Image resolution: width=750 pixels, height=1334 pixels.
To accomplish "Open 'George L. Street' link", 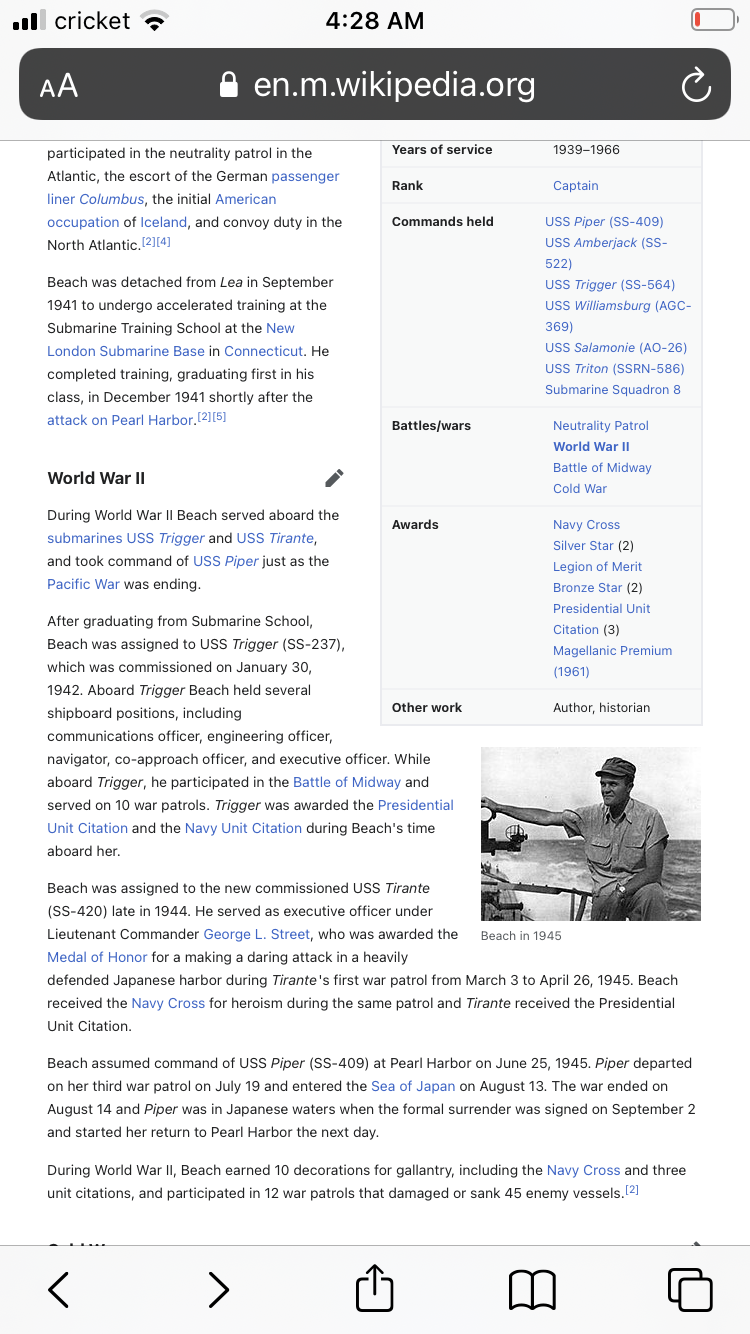I will [x=257, y=934].
